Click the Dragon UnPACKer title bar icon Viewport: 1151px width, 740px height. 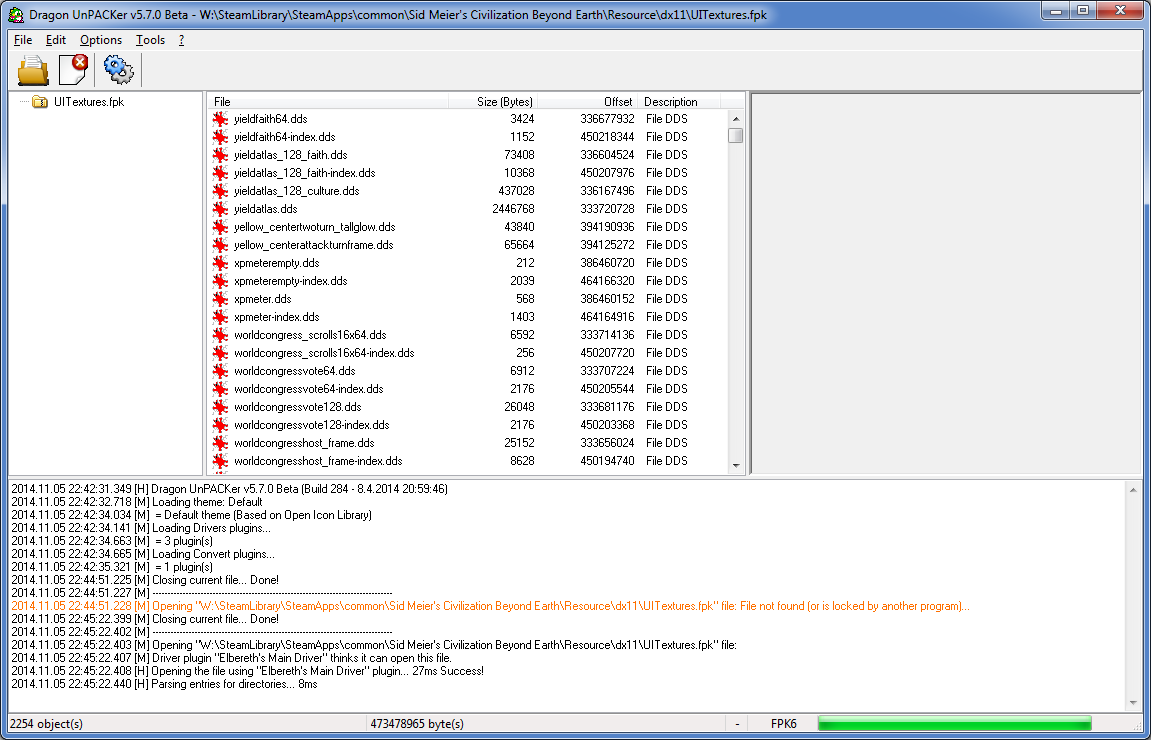coord(14,15)
